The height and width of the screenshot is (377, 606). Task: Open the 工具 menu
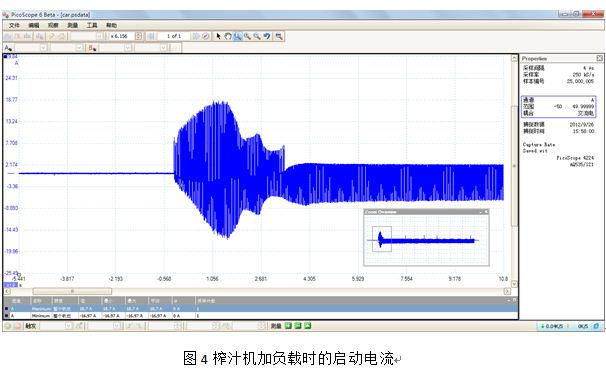tap(92, 25)
